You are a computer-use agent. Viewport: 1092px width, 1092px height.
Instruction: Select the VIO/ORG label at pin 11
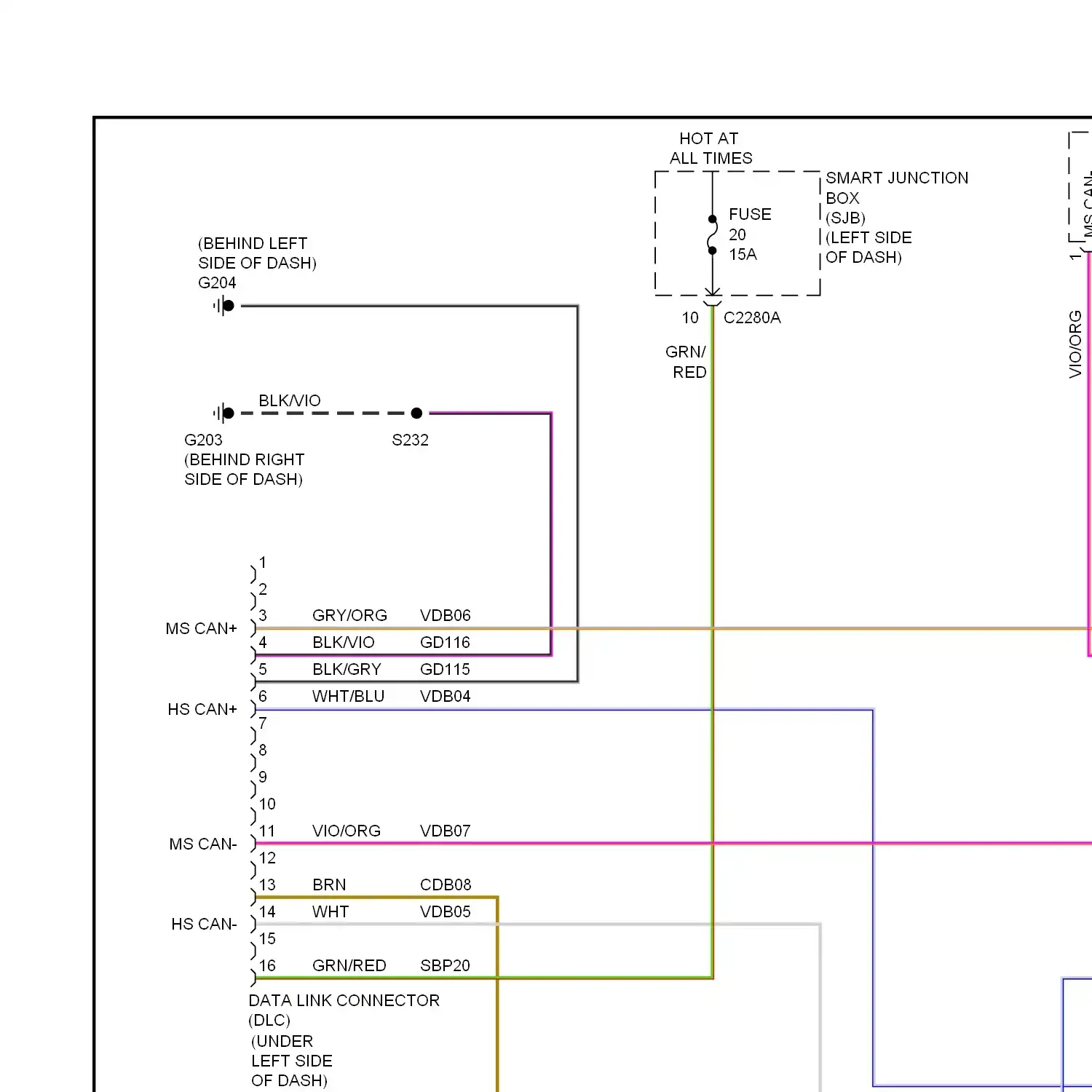347,831
